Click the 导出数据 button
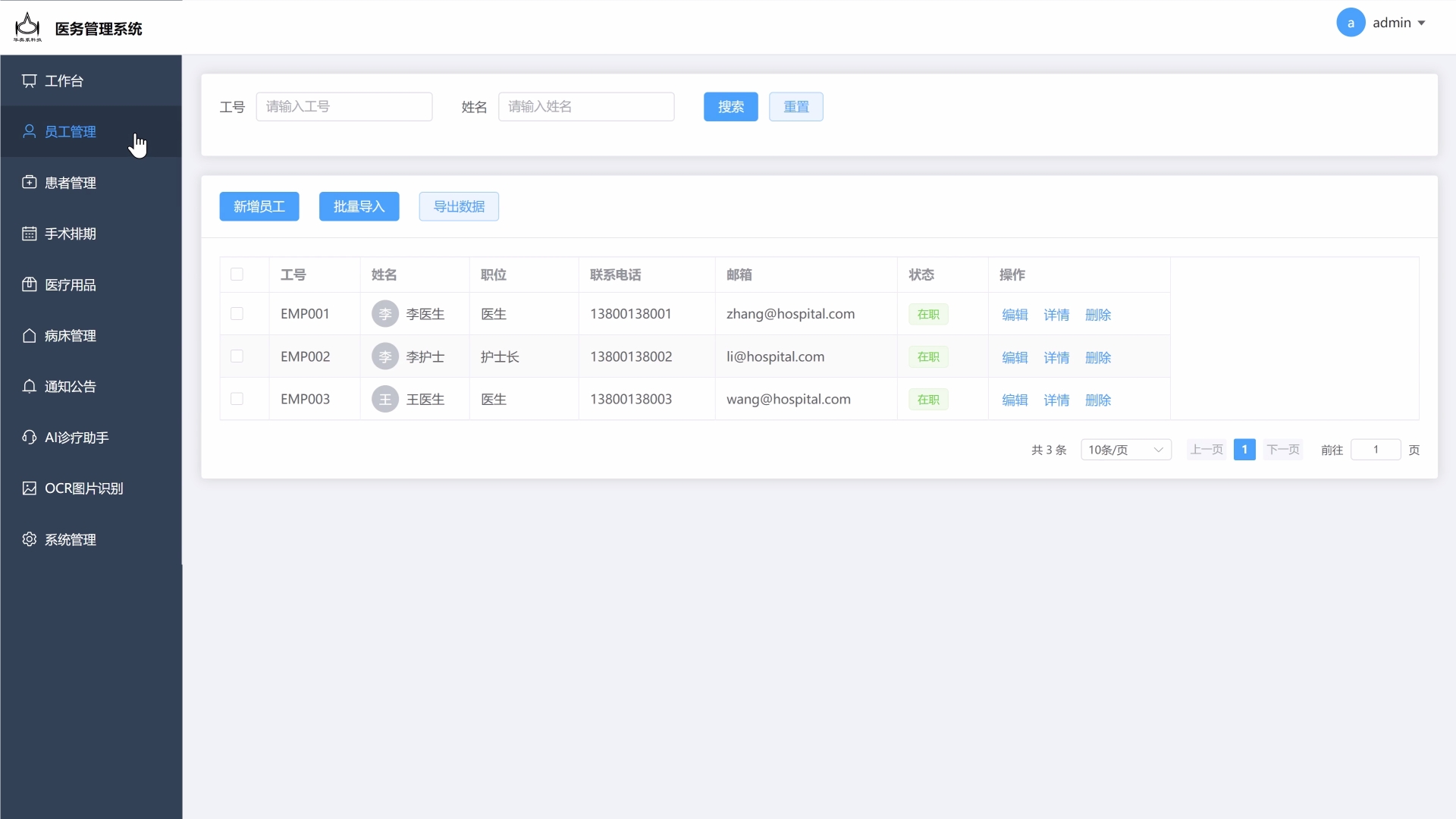This screenshot has height=819, width=1456. pyautogui.click(x=459, y=206)
